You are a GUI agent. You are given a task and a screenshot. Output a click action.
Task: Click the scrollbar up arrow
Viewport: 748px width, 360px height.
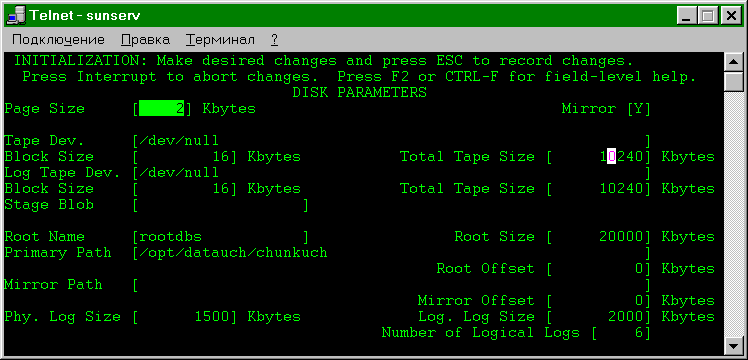(733, 62)
